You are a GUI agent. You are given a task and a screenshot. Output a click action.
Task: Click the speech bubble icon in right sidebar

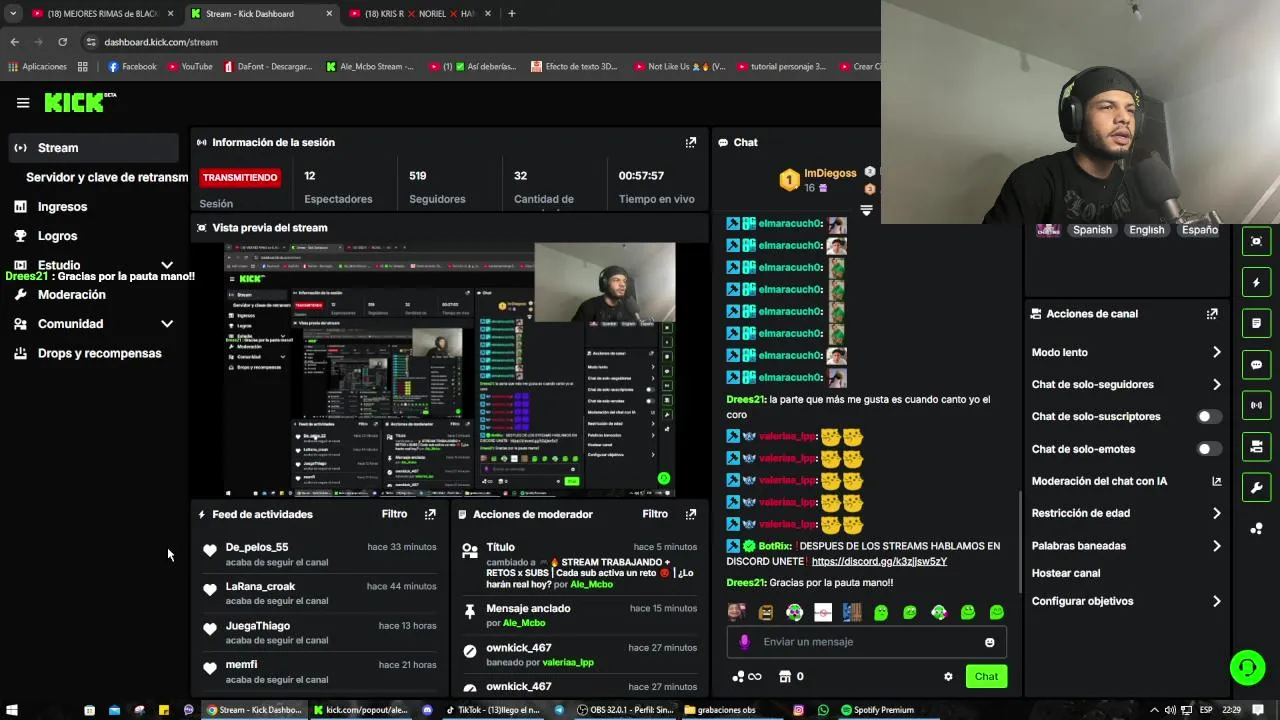[x=1257, y=365]
